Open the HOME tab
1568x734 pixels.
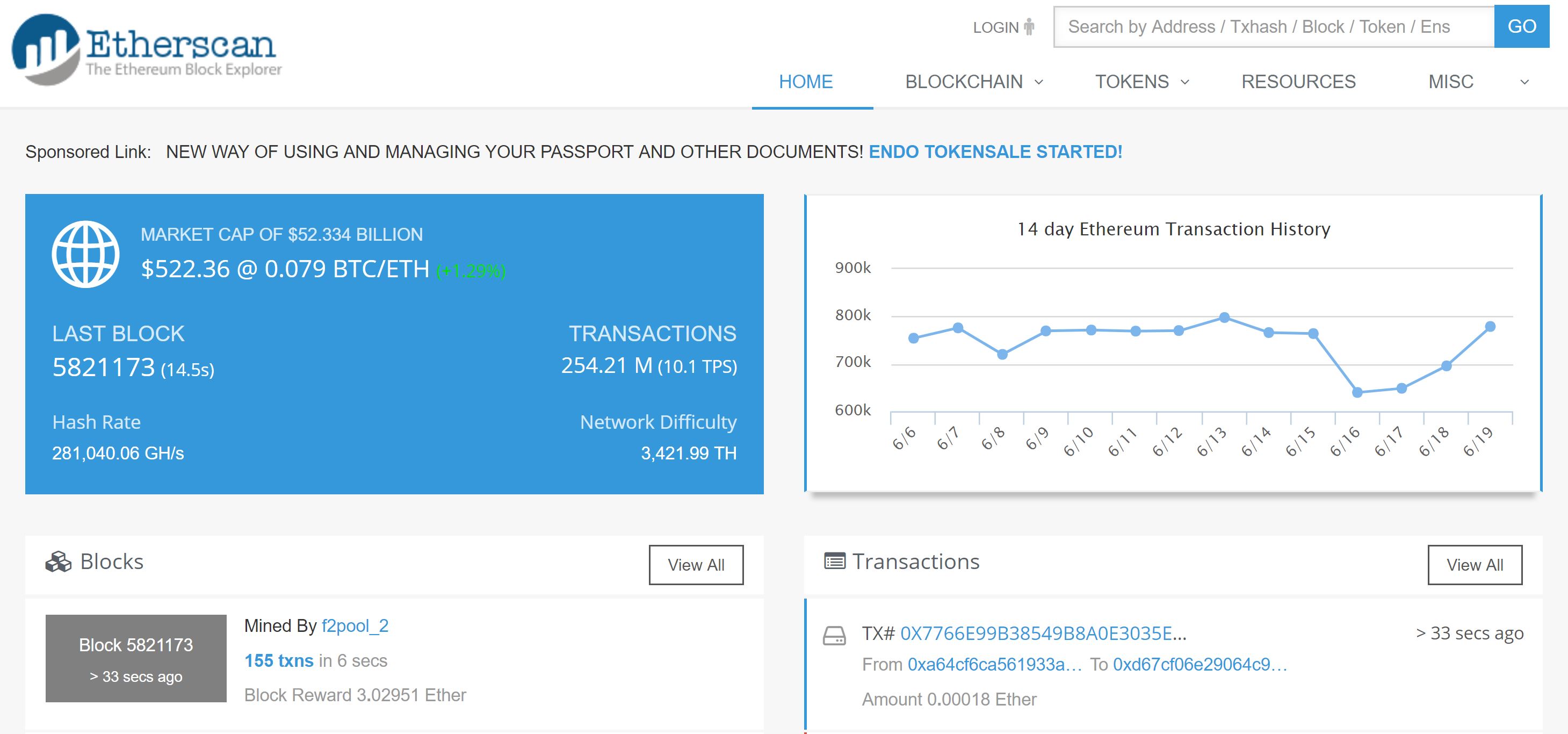tap(805, 82)
